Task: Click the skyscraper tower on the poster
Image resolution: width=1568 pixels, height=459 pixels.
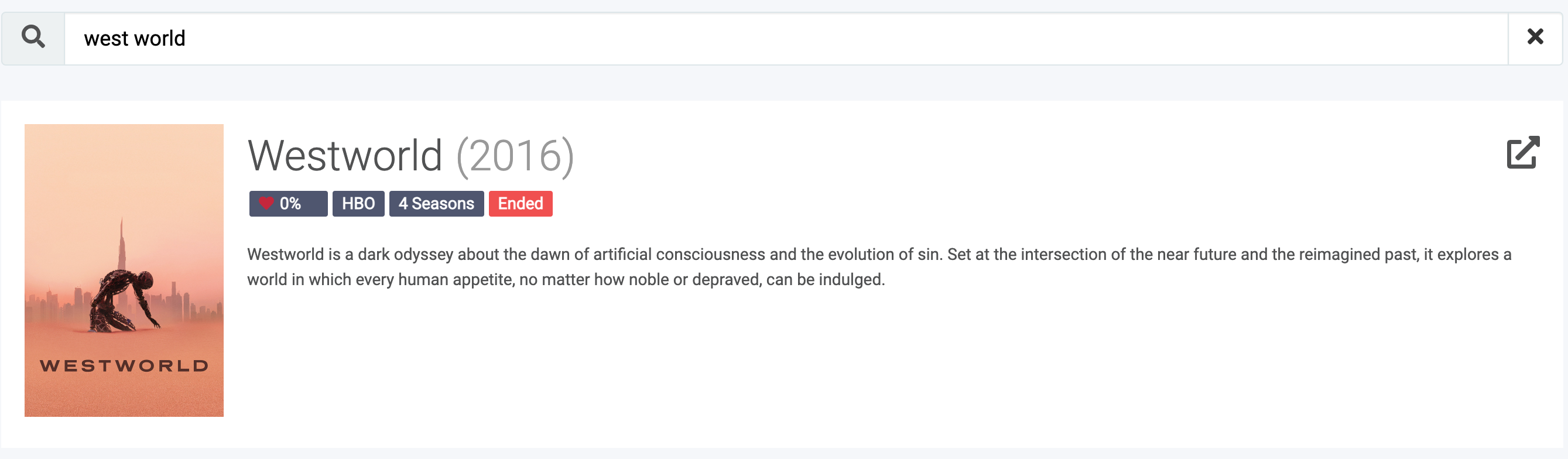Action: point(122,244)
